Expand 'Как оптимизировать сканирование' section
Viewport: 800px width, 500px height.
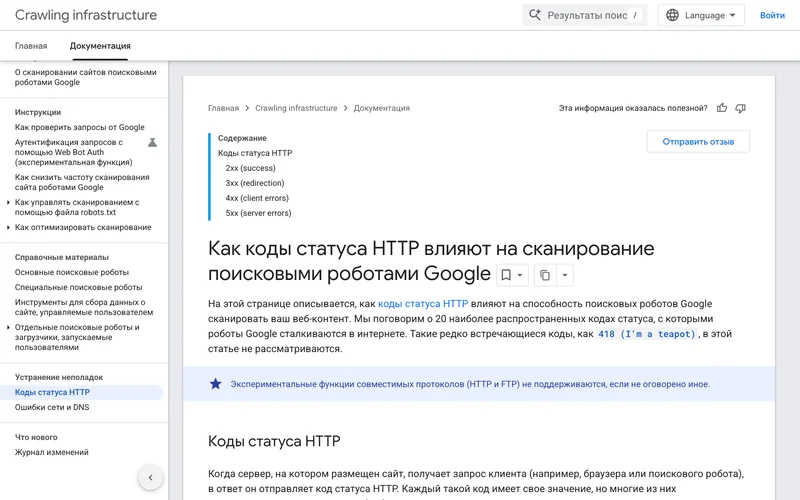[8, 228]
